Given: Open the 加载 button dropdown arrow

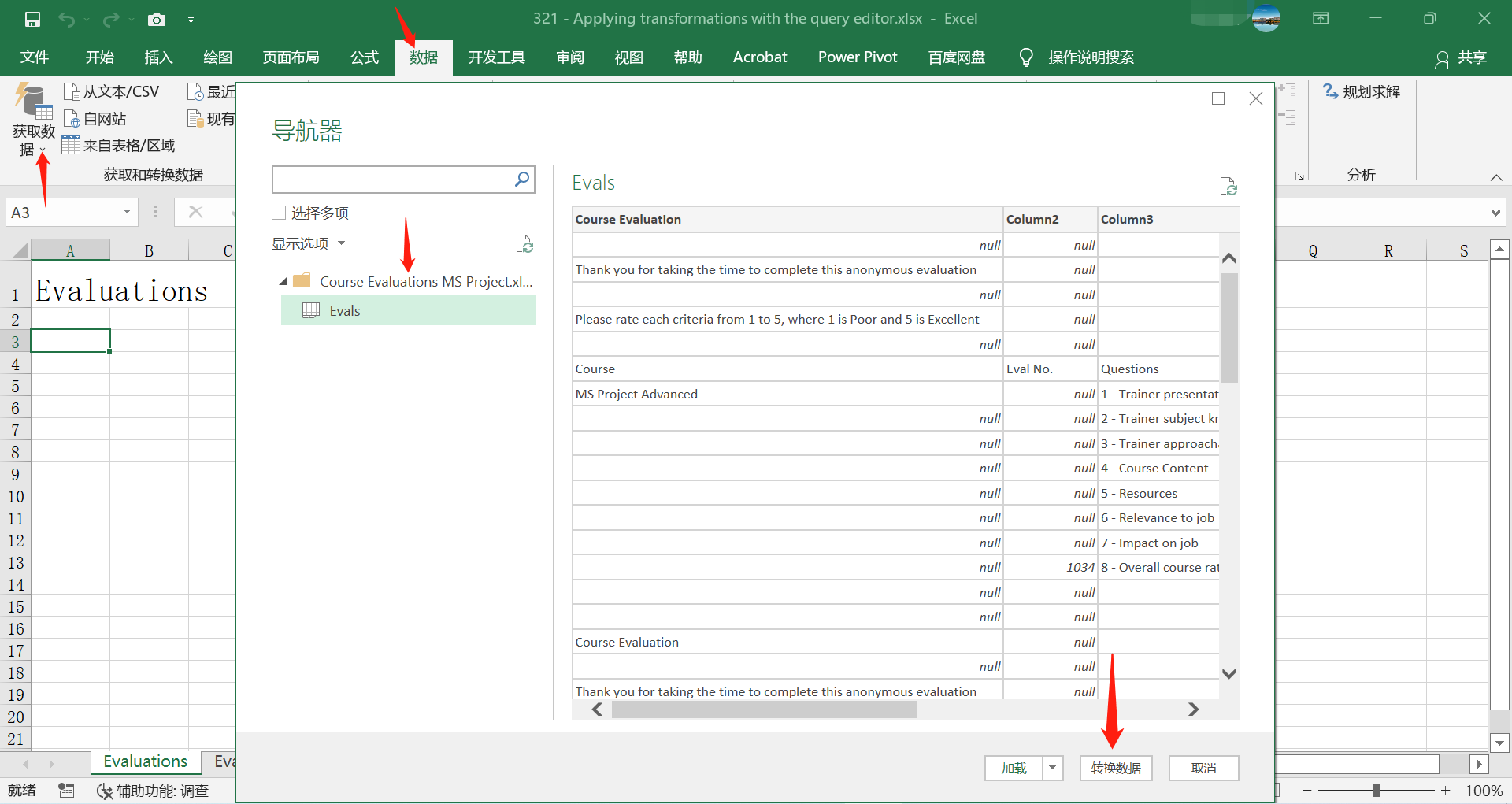Looking at the screenshot, I should (1053, 768).
